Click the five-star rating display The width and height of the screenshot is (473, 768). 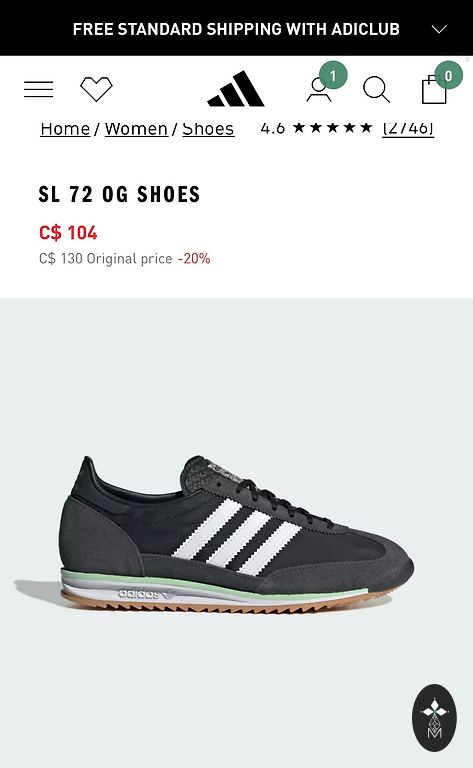click(332, 128)
